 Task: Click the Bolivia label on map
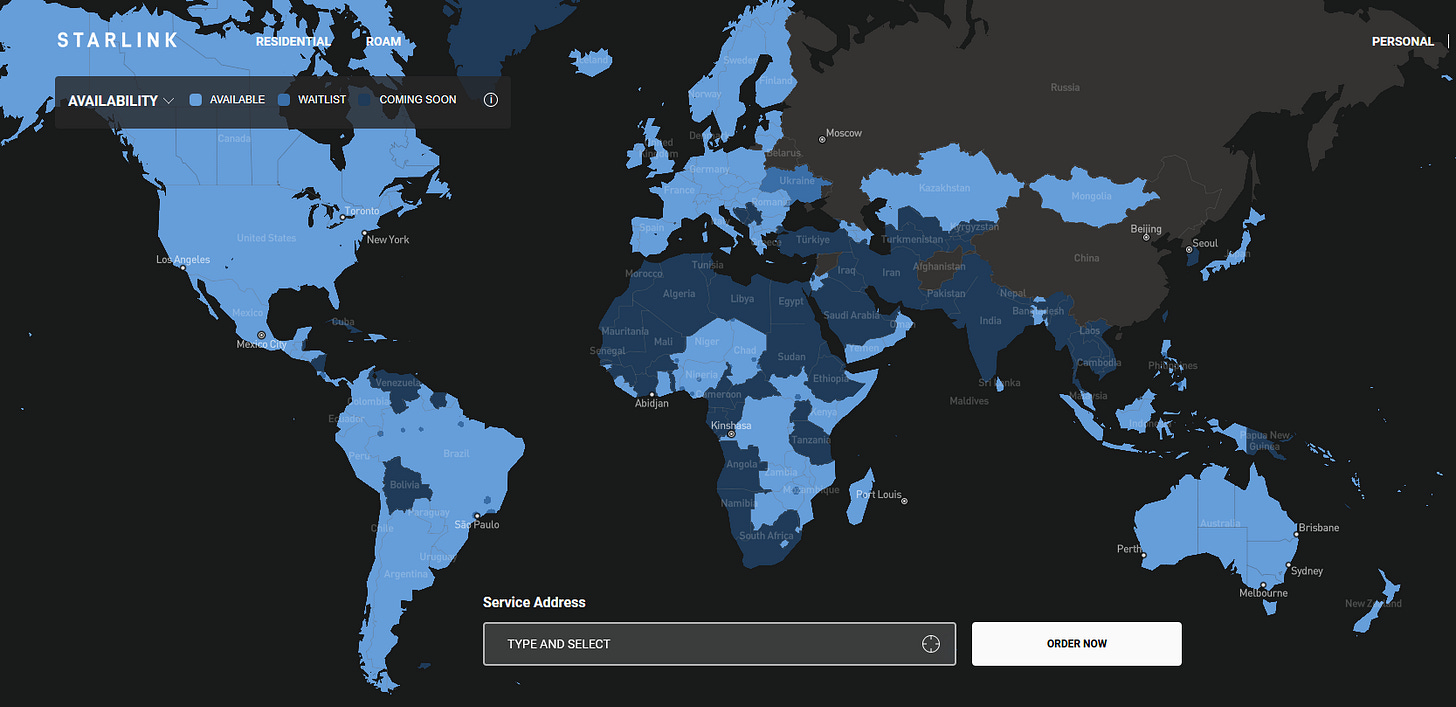[x=404, y=485]
